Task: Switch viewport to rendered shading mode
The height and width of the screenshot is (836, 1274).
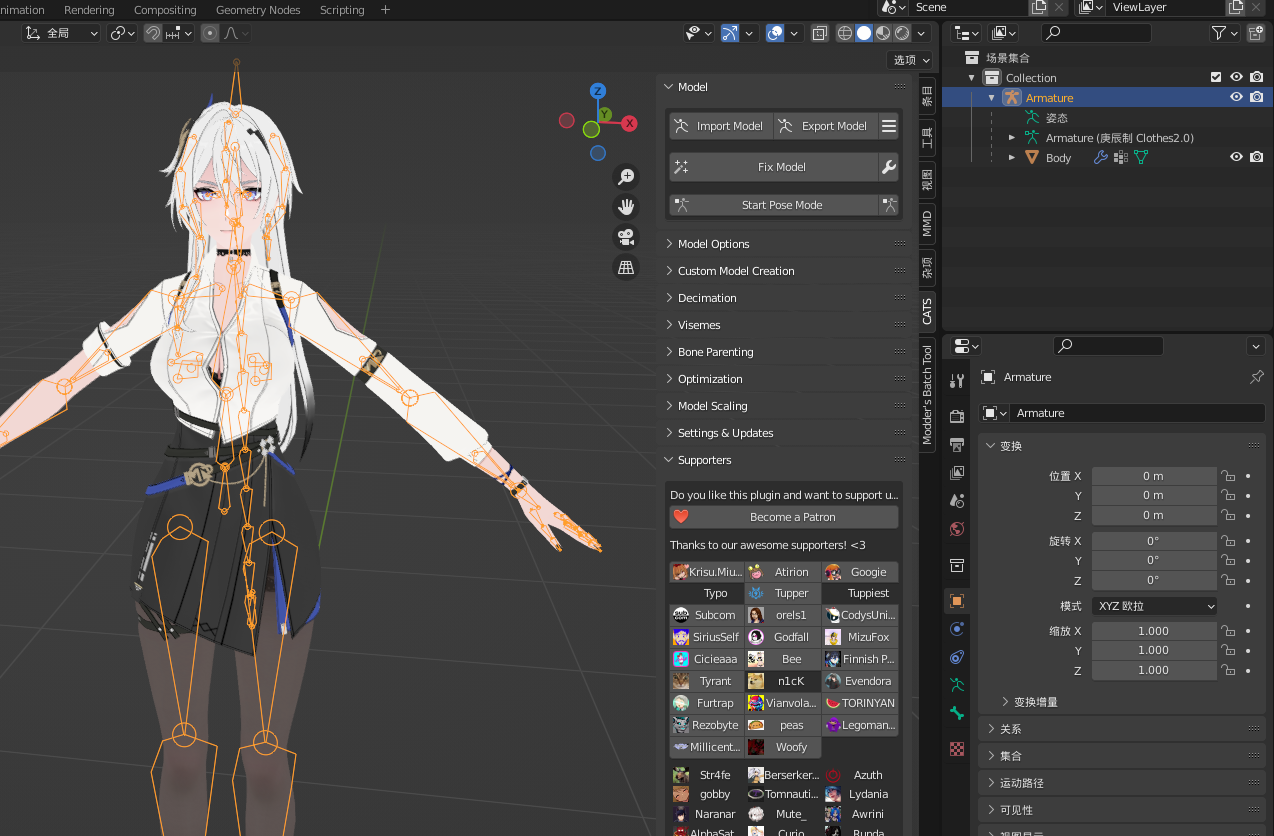Action: click(901, 33)
